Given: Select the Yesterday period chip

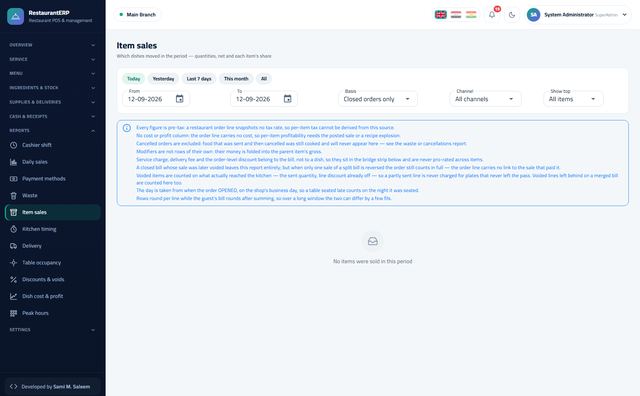Looking at the screenshot, I should (163, 79).
